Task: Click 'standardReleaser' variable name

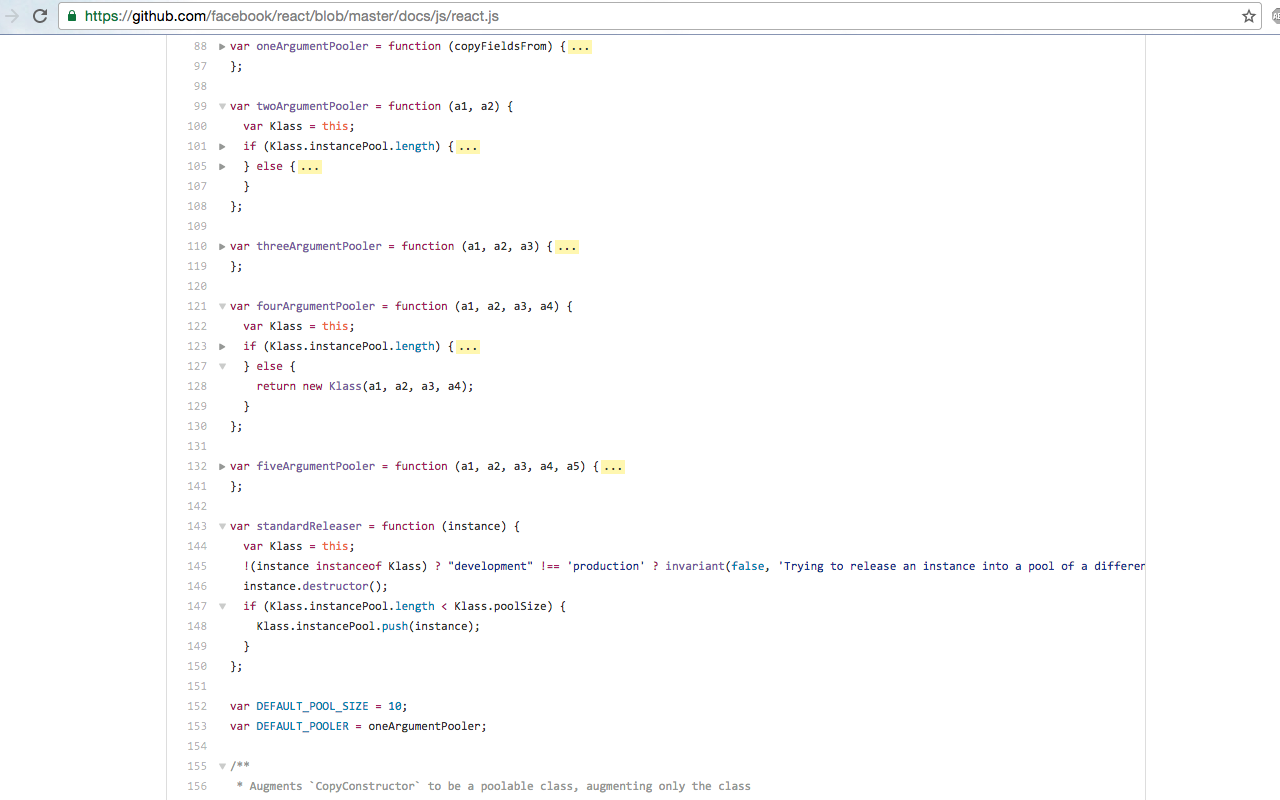Action: [x=309, y=526]
